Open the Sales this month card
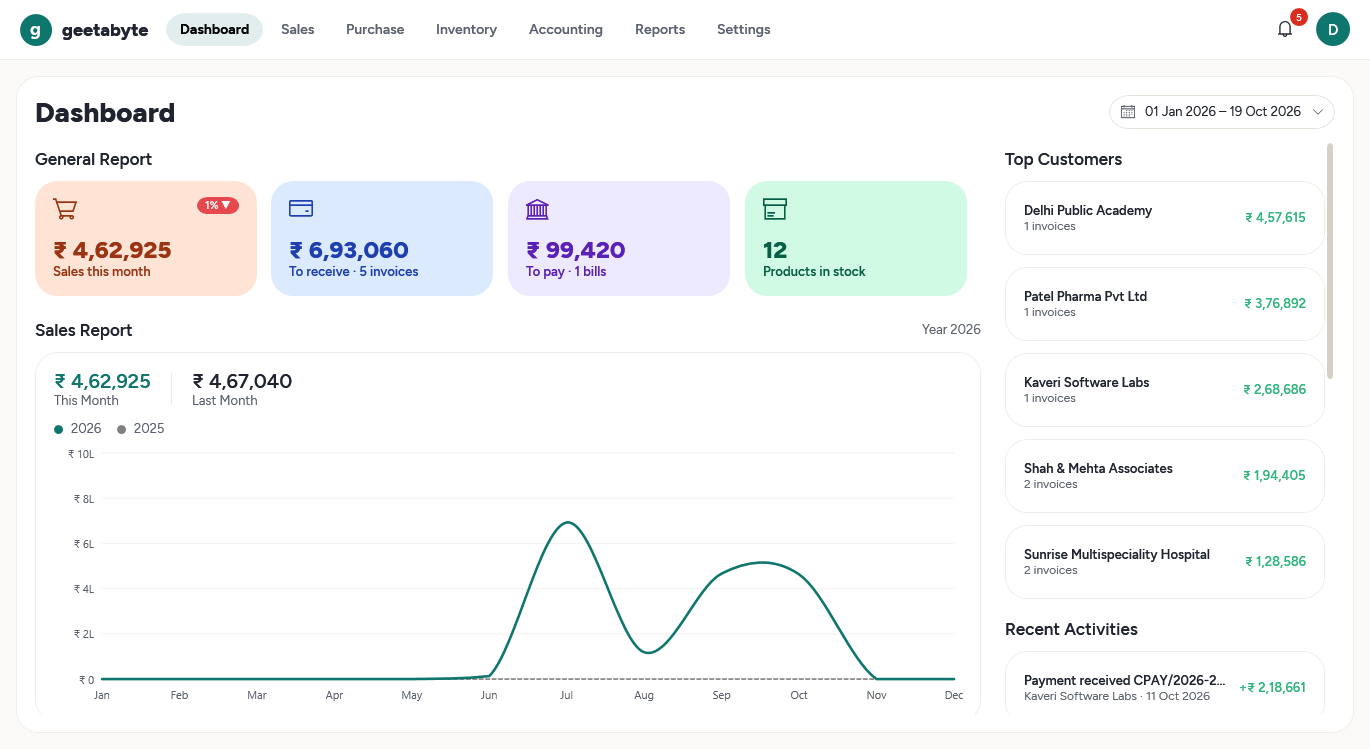This screenshot has height=749, width=1370. 146,238
